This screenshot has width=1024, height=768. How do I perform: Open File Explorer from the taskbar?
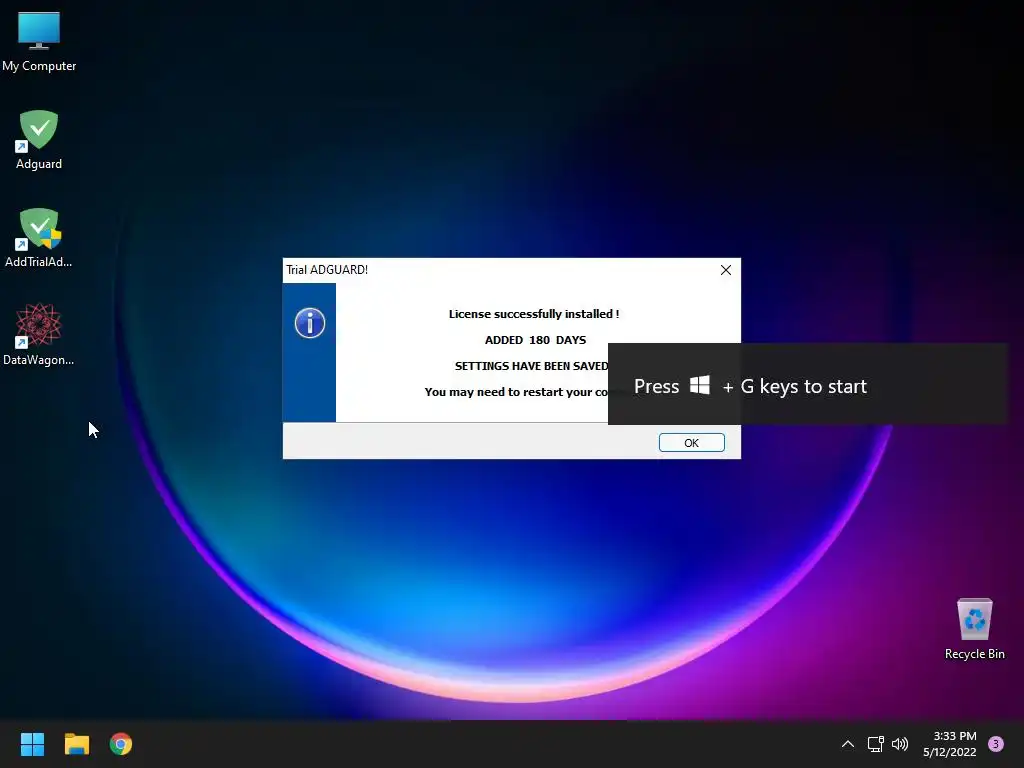tap(76, 744)
